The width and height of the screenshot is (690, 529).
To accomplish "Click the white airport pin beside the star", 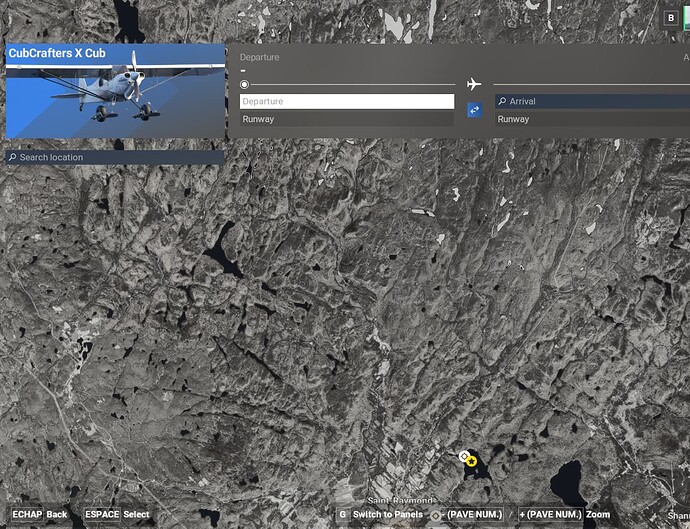I will click(463, 456).
